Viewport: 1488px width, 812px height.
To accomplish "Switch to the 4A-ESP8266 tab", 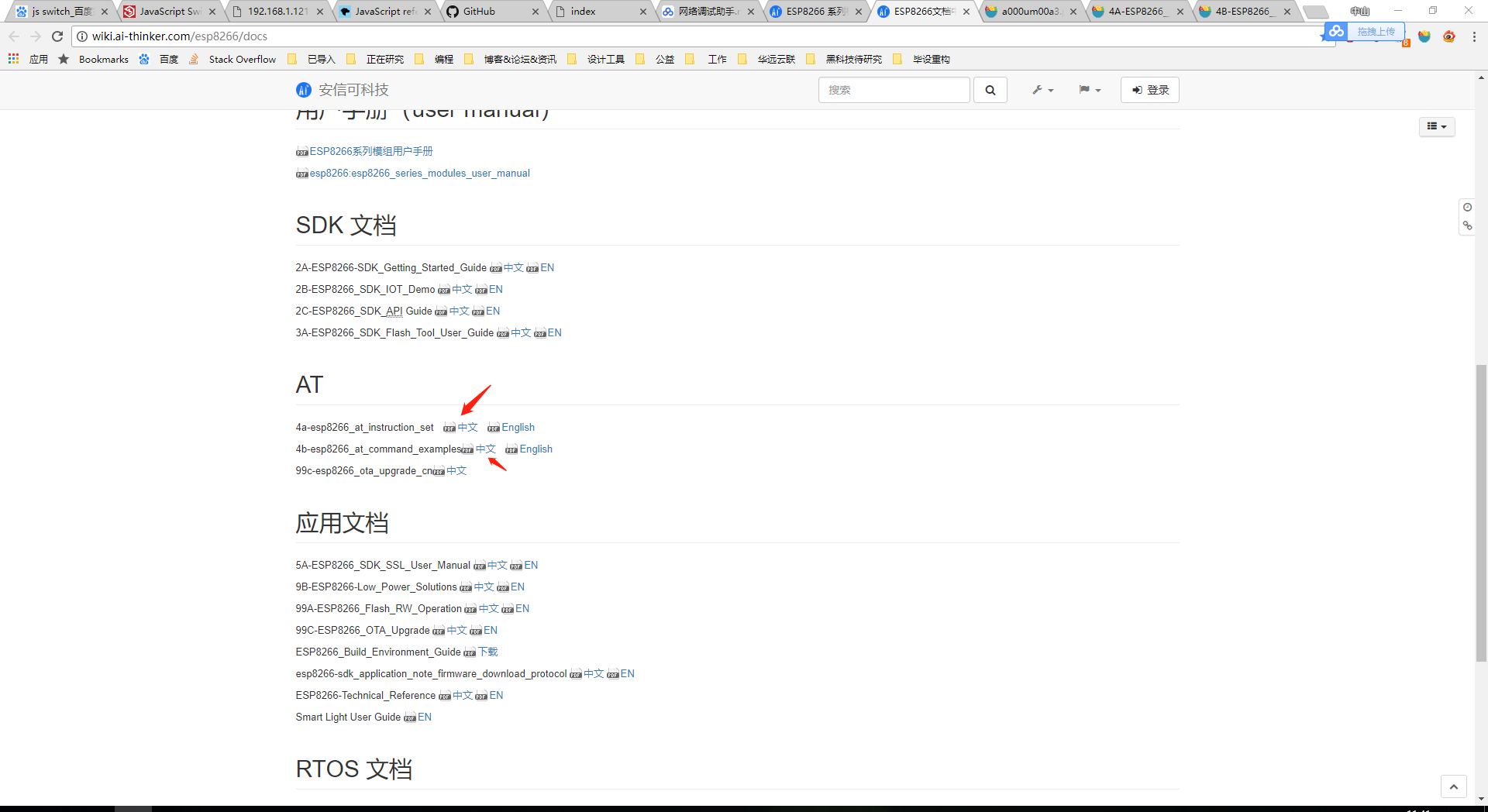I will point(1136,12).
